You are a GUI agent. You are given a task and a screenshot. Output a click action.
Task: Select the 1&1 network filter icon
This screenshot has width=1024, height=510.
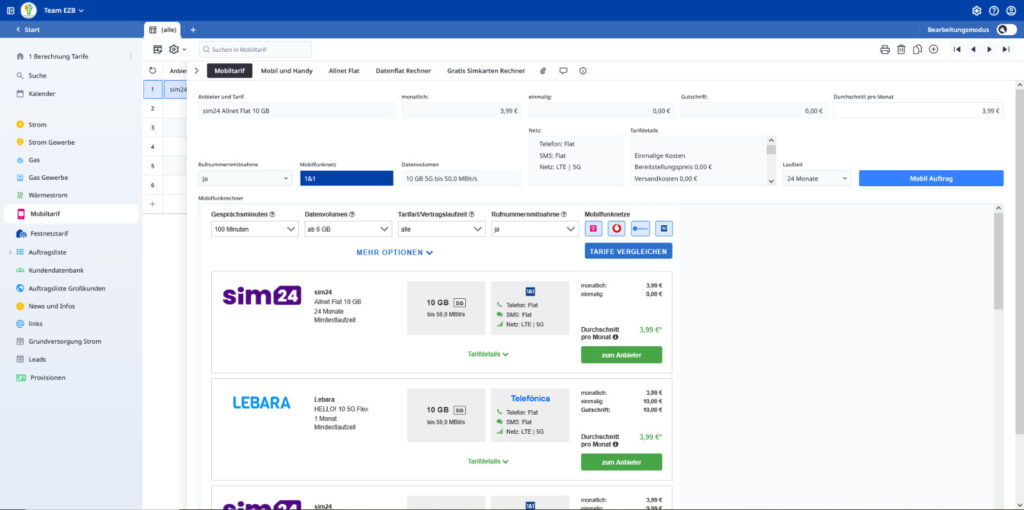[664, 229]
